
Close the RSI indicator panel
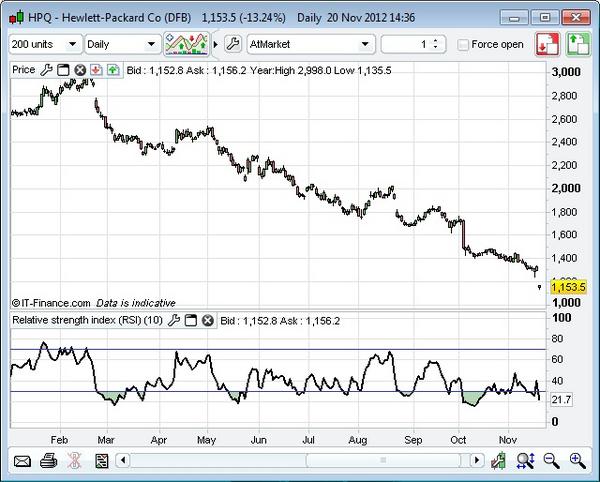208,321
